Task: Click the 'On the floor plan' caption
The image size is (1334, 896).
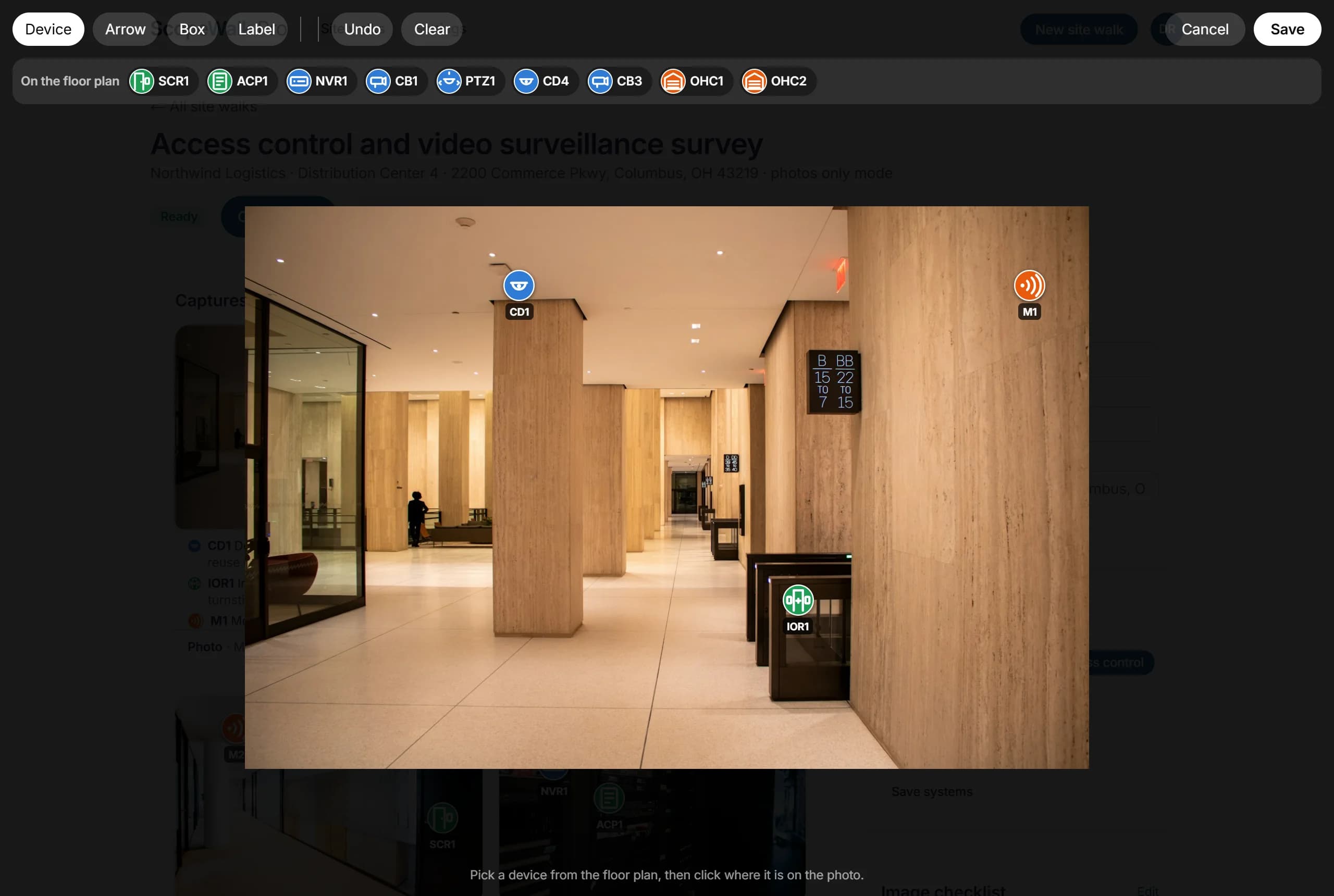Action: tap(70, 81)
